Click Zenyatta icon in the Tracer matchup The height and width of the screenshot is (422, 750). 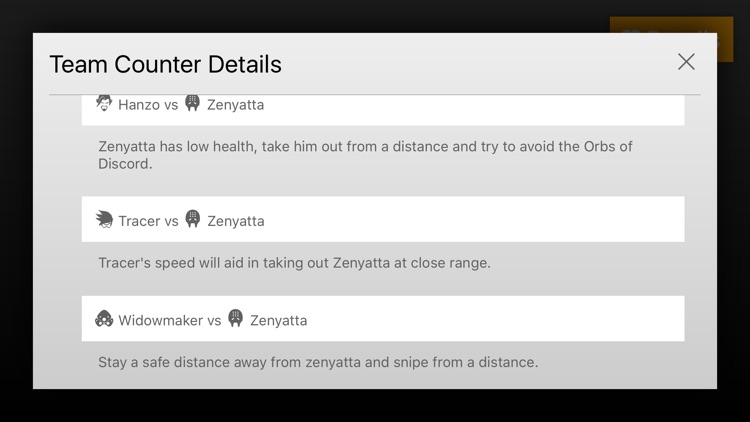tap(193, 220)
